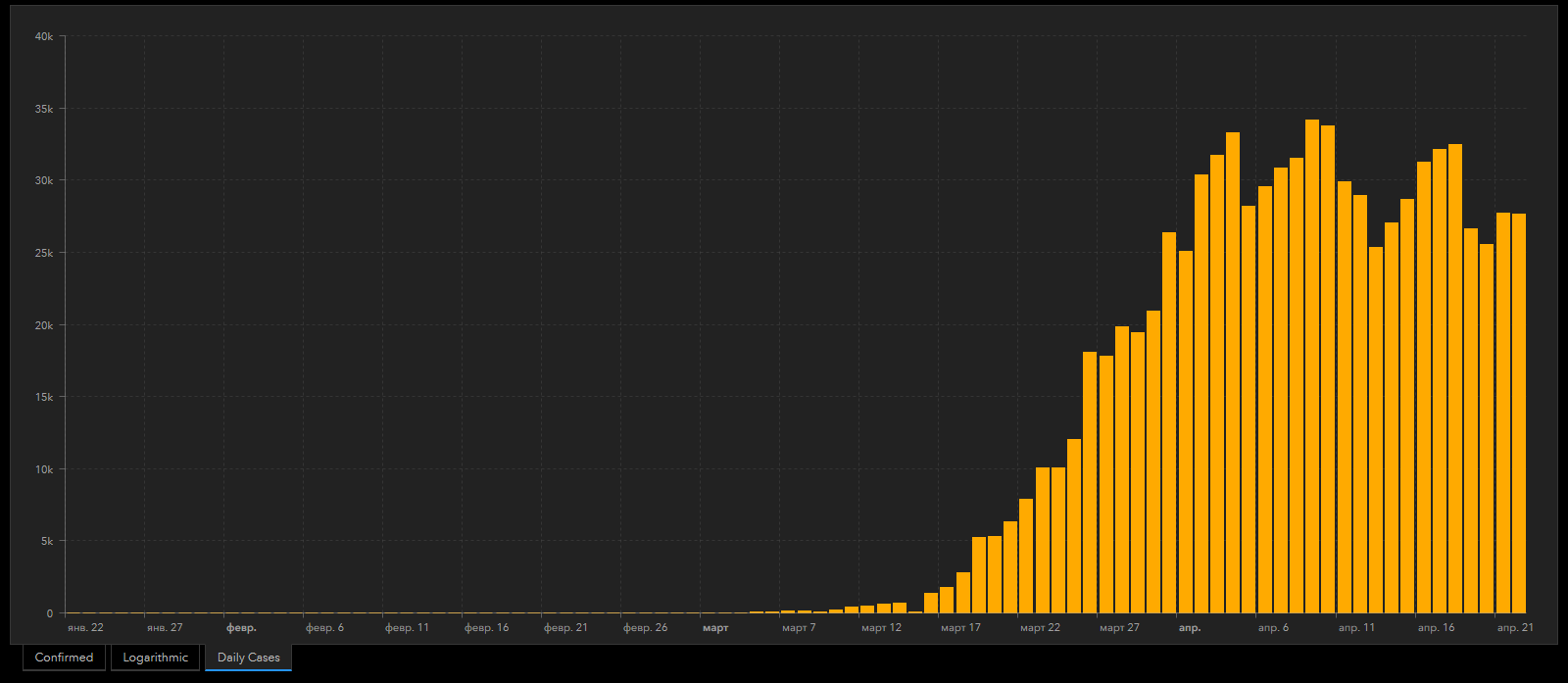This screenshot has width=1568, height=683.
Task: Click the 30k y-axis label
Action: [x=44, y=180]
